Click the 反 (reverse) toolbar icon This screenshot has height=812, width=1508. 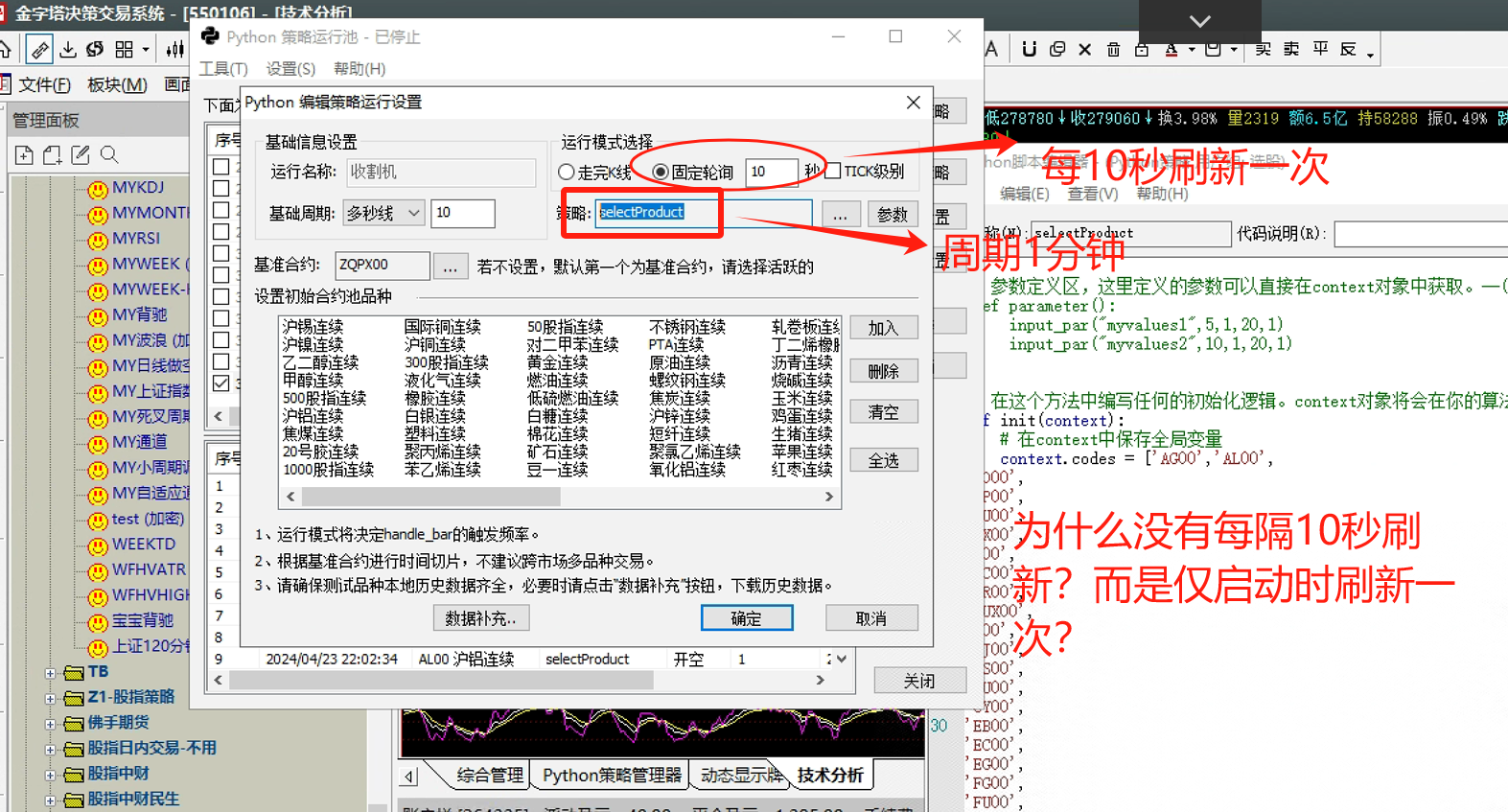[x=1348, y=49]
